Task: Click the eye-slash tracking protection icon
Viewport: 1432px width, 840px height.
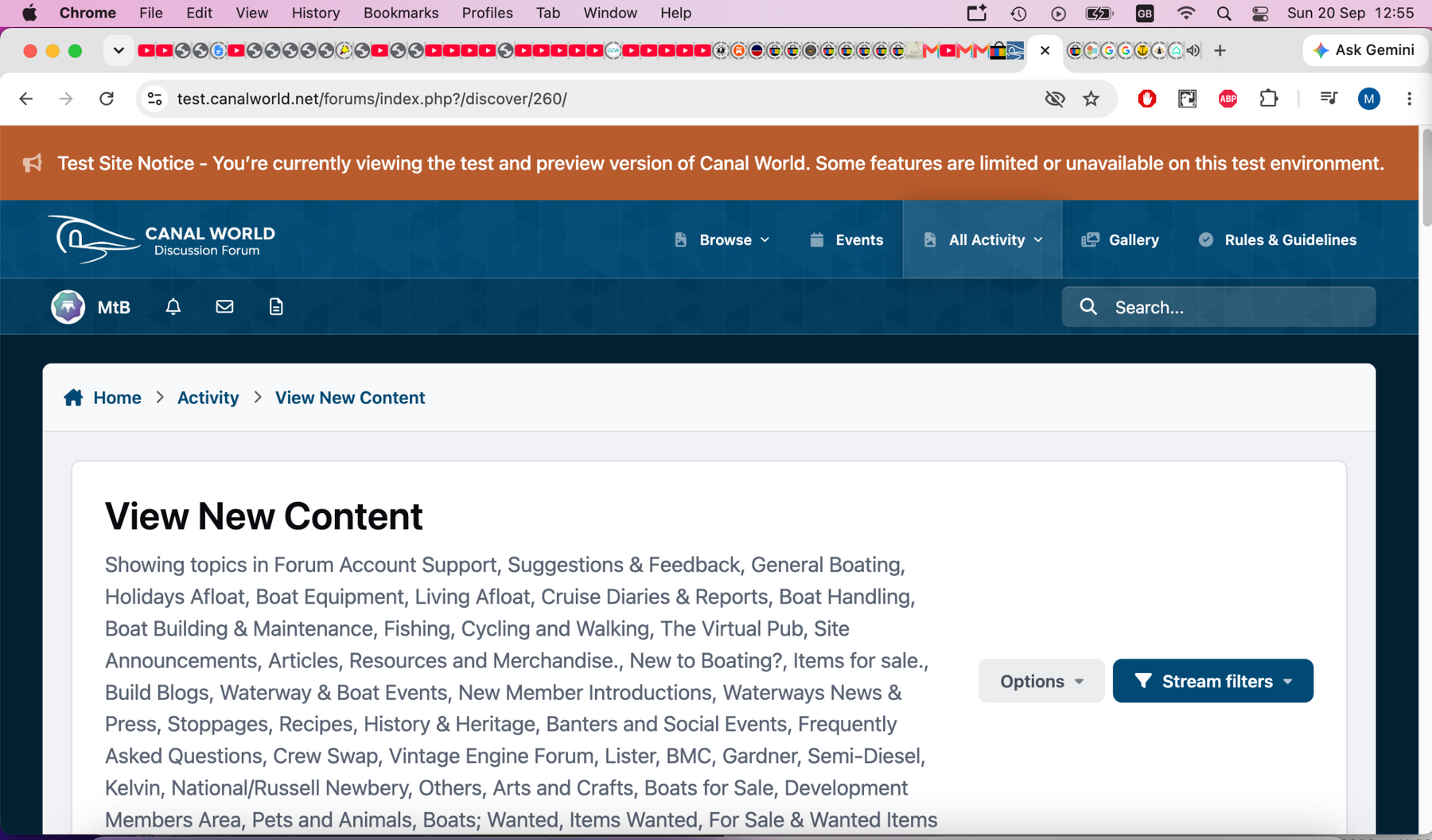Action: (1055, 99)
